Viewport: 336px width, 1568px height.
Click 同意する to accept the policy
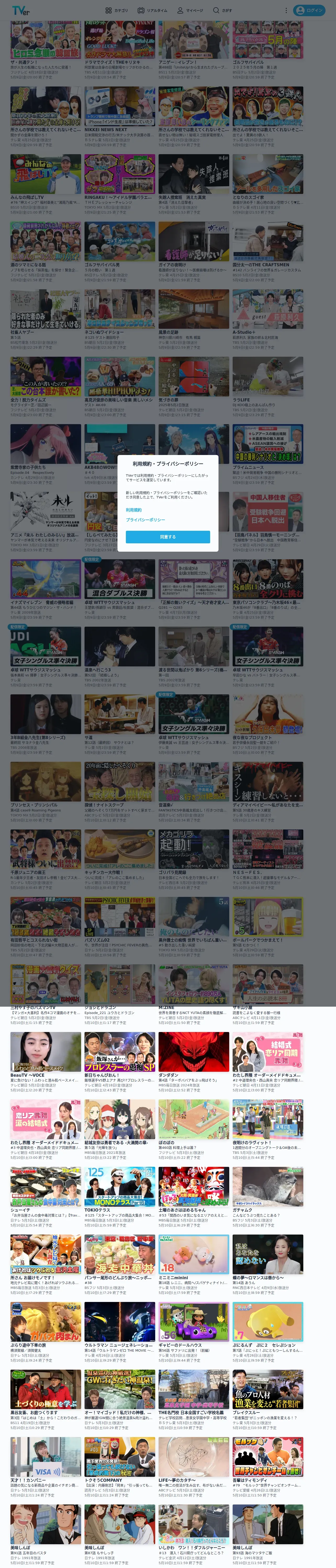pos(168,537)
